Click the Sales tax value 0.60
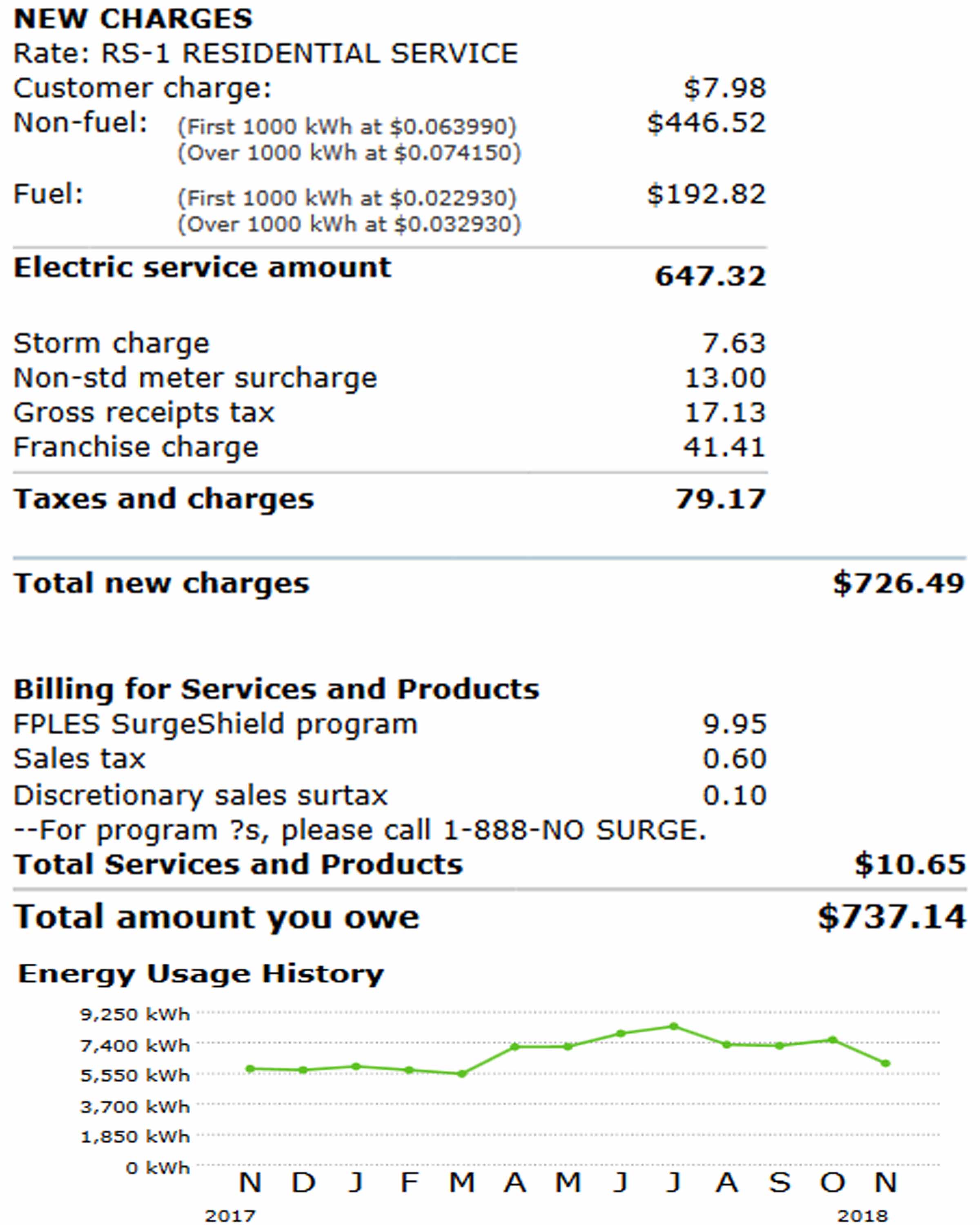980x1225 pixels. click(735, 759)
